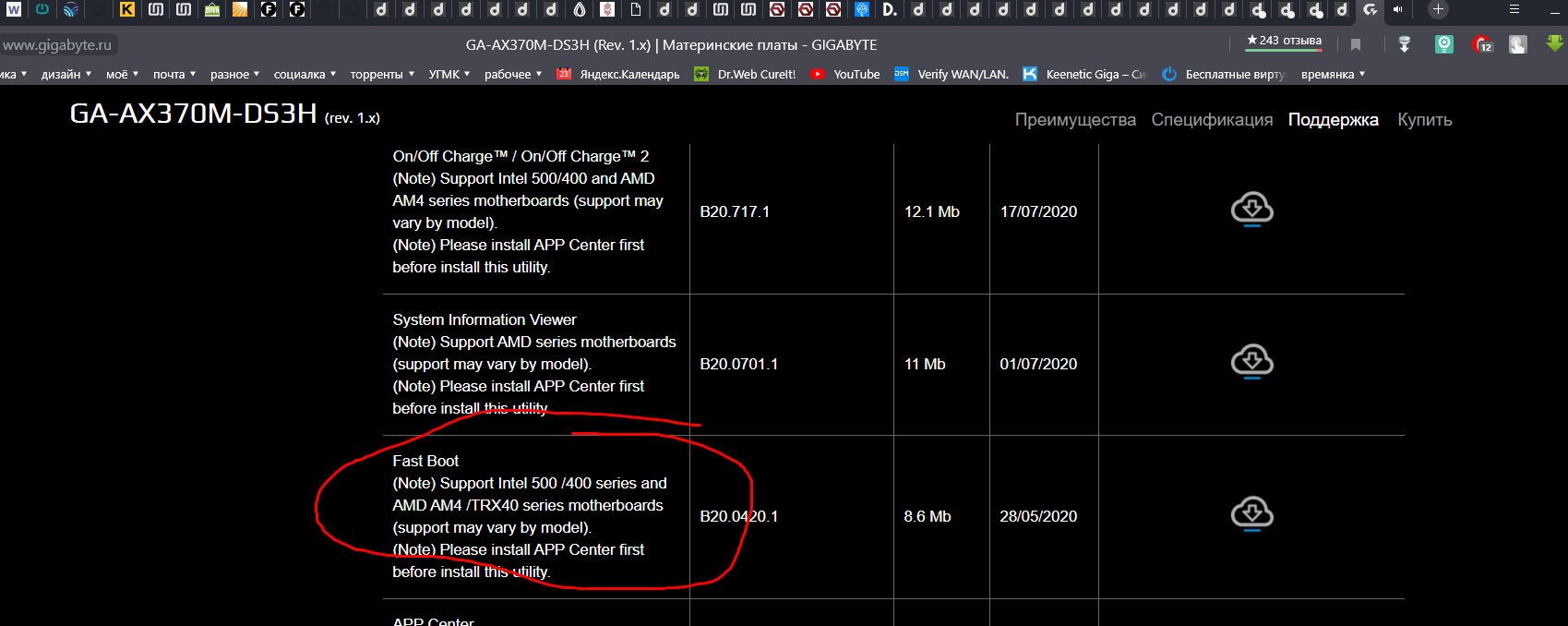Select the Поддержка section

(x=1334, y=119)
